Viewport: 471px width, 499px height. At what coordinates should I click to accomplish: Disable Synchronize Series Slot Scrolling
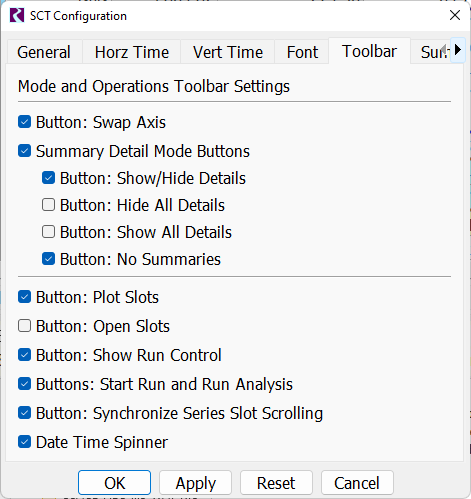(x=25, y=413)
